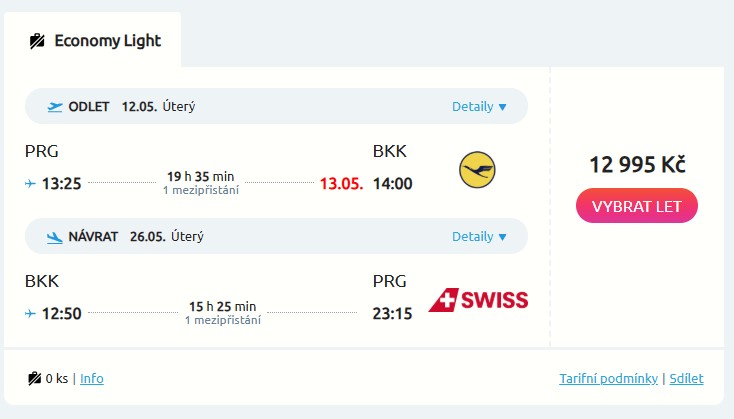The height and width of the screenshot is (419, 734).
Task: Click the SWISS airline logo
Action: (x=478, y=299)
